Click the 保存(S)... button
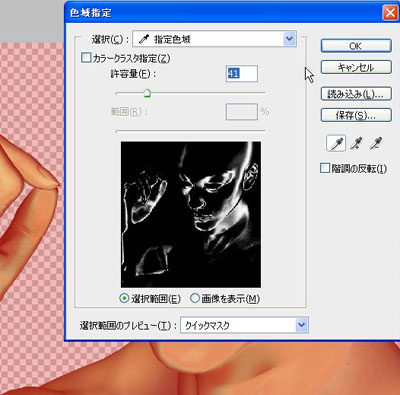400x395 pixels. [356, 115]
